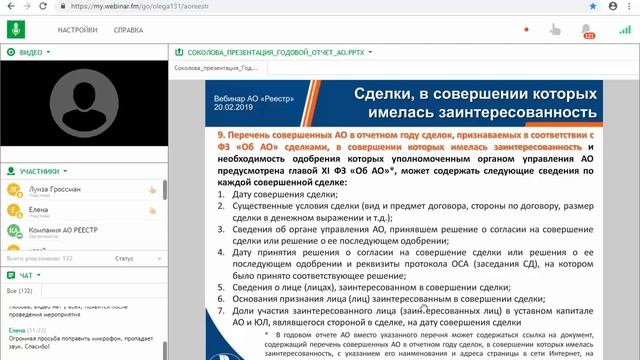This screenshot has width=640, height=360.
Task: Click Всего участников count text
Action: (x=40, y=258)
